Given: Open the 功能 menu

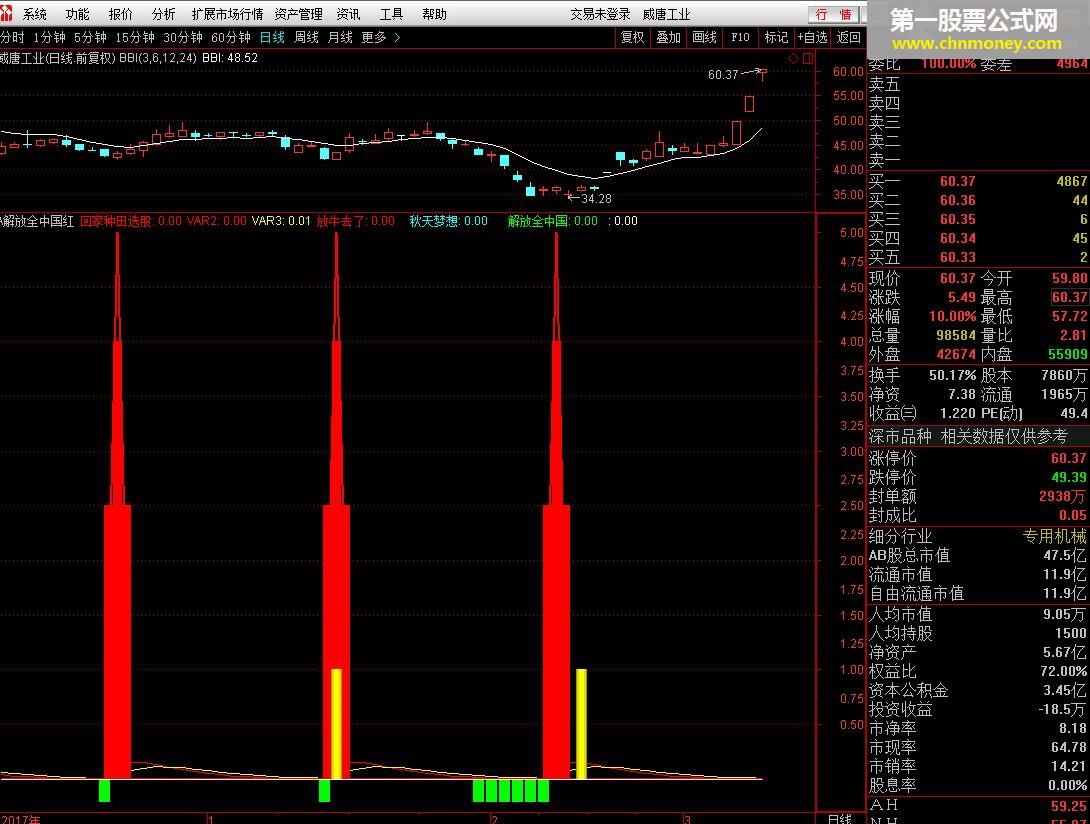Looking at the screenshot, I should (77, 14).
